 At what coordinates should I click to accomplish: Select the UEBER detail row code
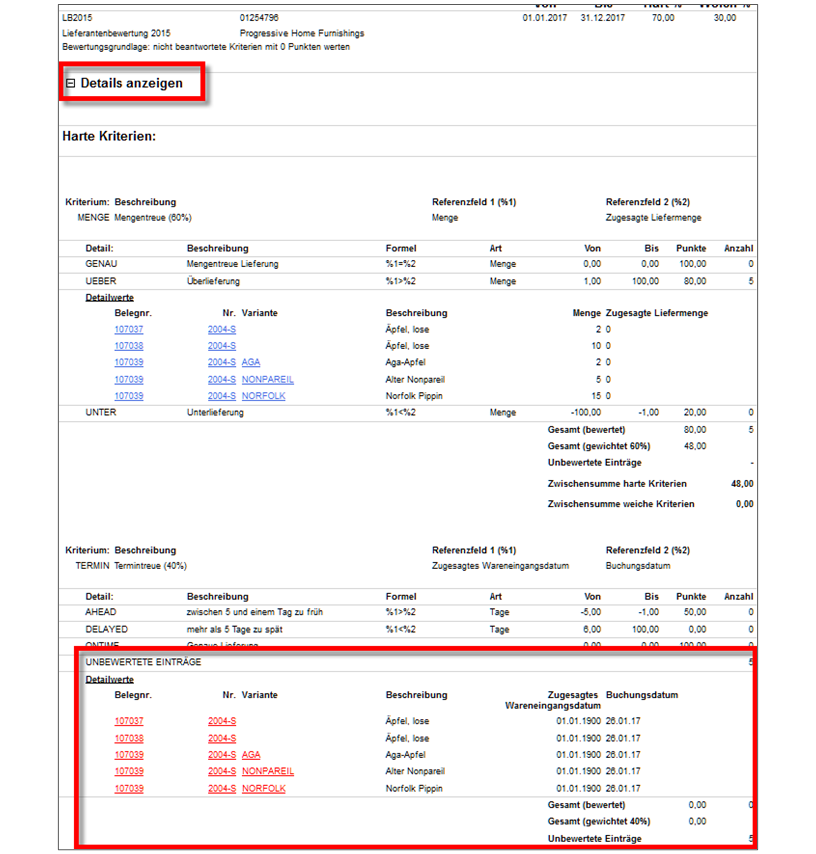click(101, 282)
